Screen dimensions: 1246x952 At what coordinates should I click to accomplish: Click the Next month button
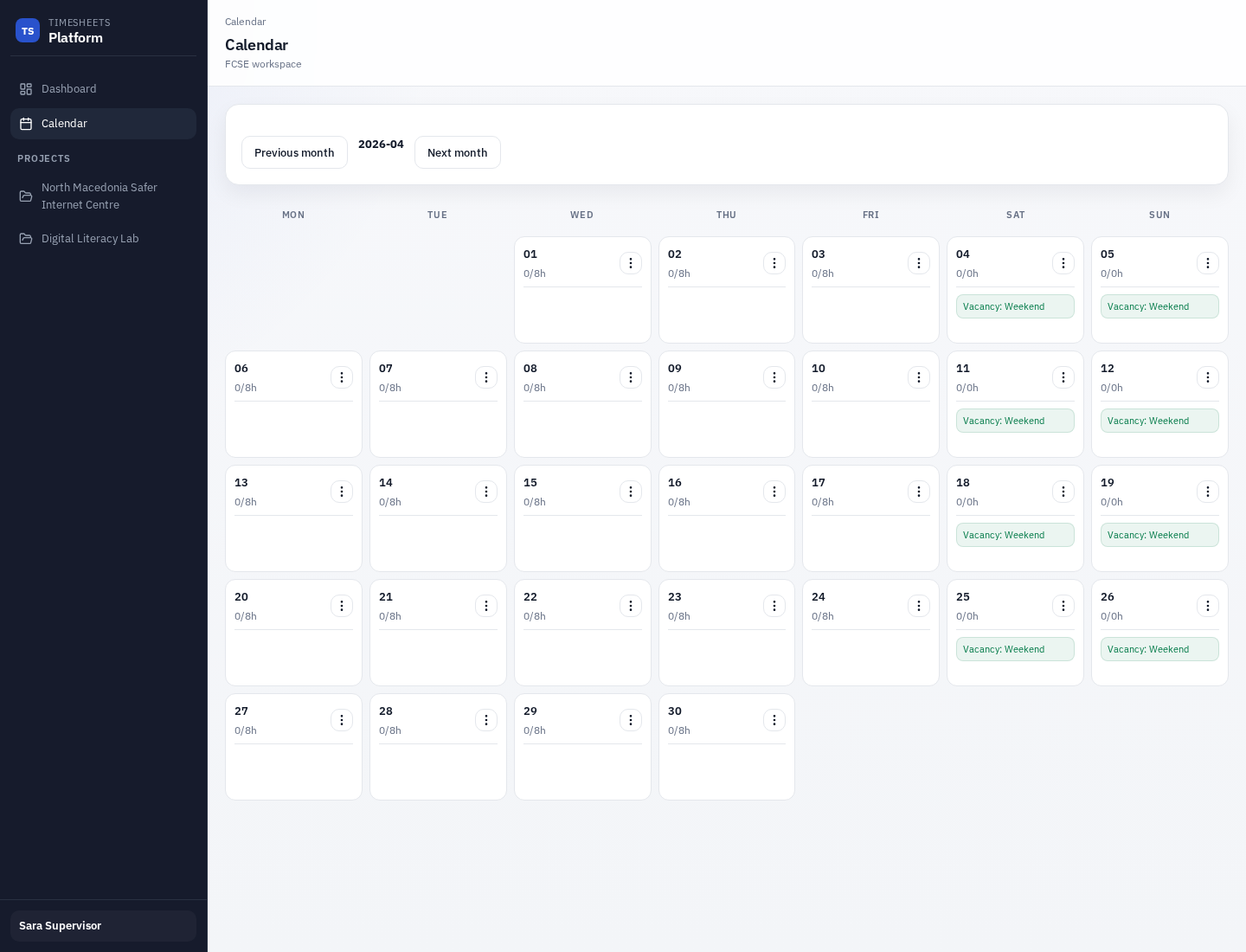[458, 152]
